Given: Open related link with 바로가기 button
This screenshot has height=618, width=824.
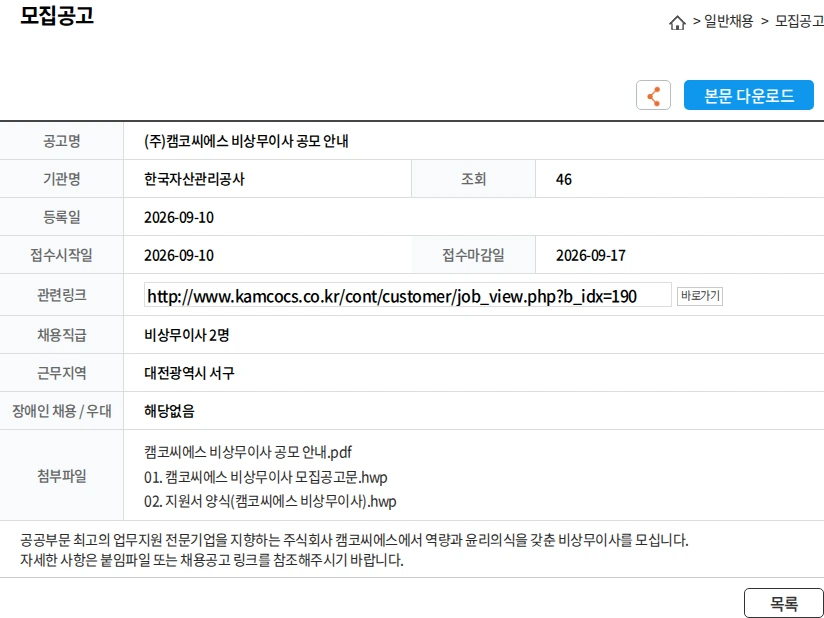Looking at the screenshot, I should coord(699,296).
